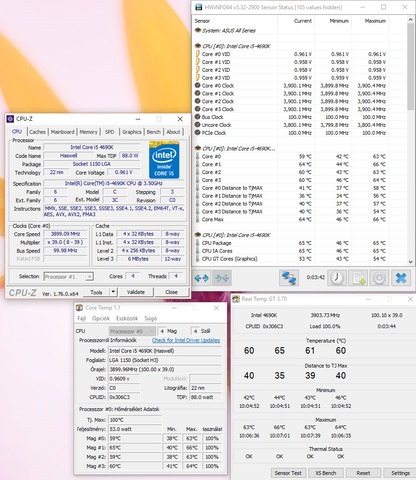Screen dimensions: 416x480
Task: Select Core #1 Distance to TjMAX row
Action: [x=290, y=196]
